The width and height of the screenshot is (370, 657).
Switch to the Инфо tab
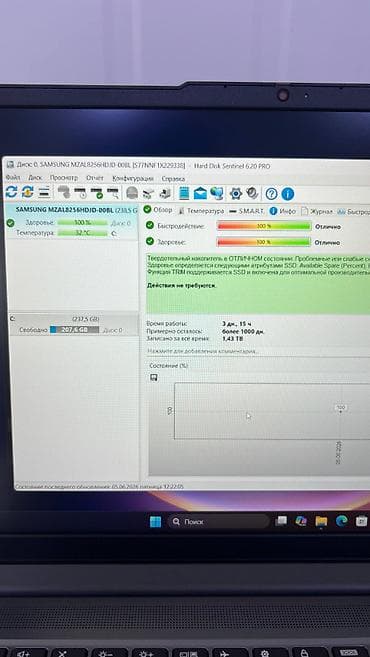(x=283, y=211)
